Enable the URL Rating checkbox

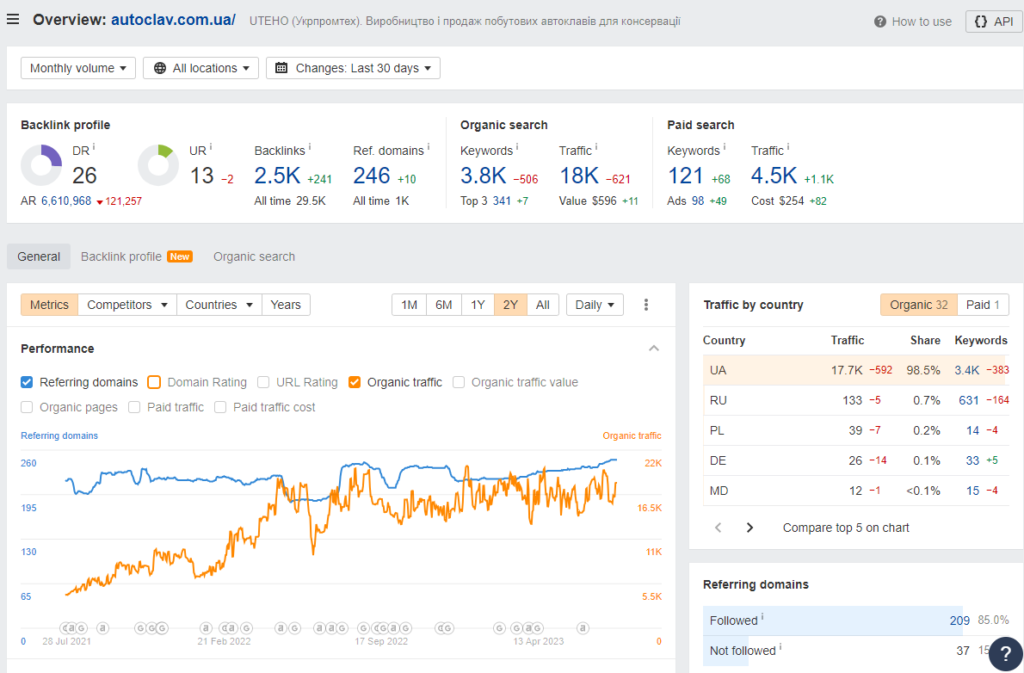(263, 382)
